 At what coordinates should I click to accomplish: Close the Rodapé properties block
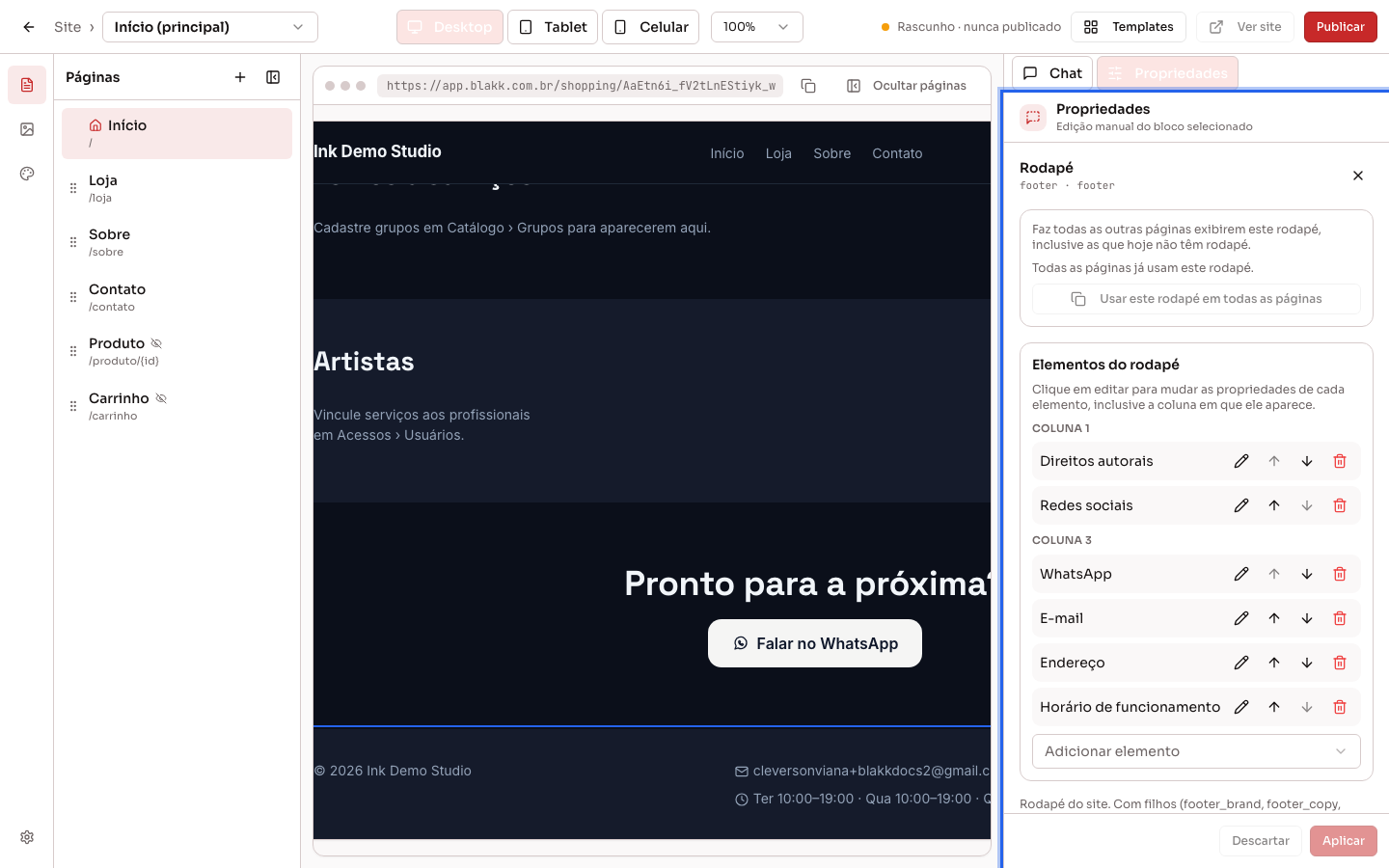pos(1358,176)
